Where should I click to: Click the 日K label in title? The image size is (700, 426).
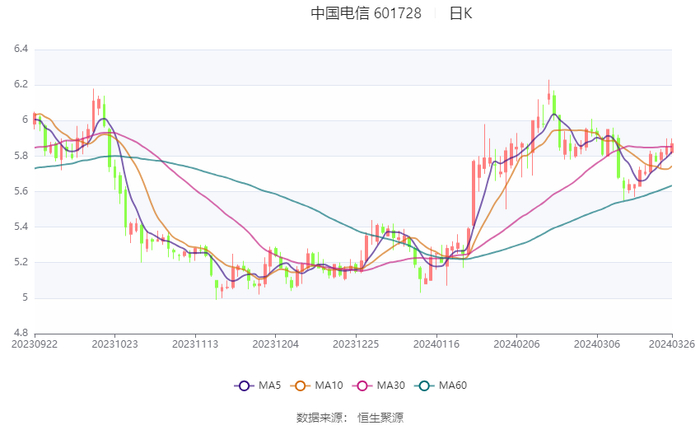coord(460,13)
